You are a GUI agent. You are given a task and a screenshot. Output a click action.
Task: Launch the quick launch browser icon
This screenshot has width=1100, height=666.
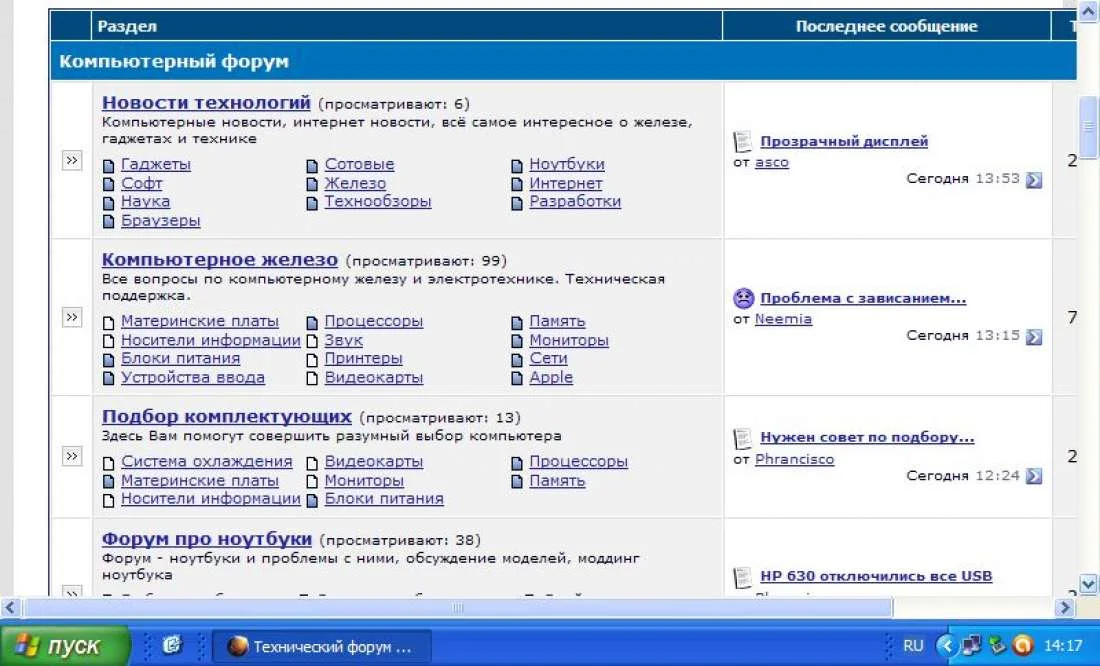pyautogui.click(x=172, y=645)
